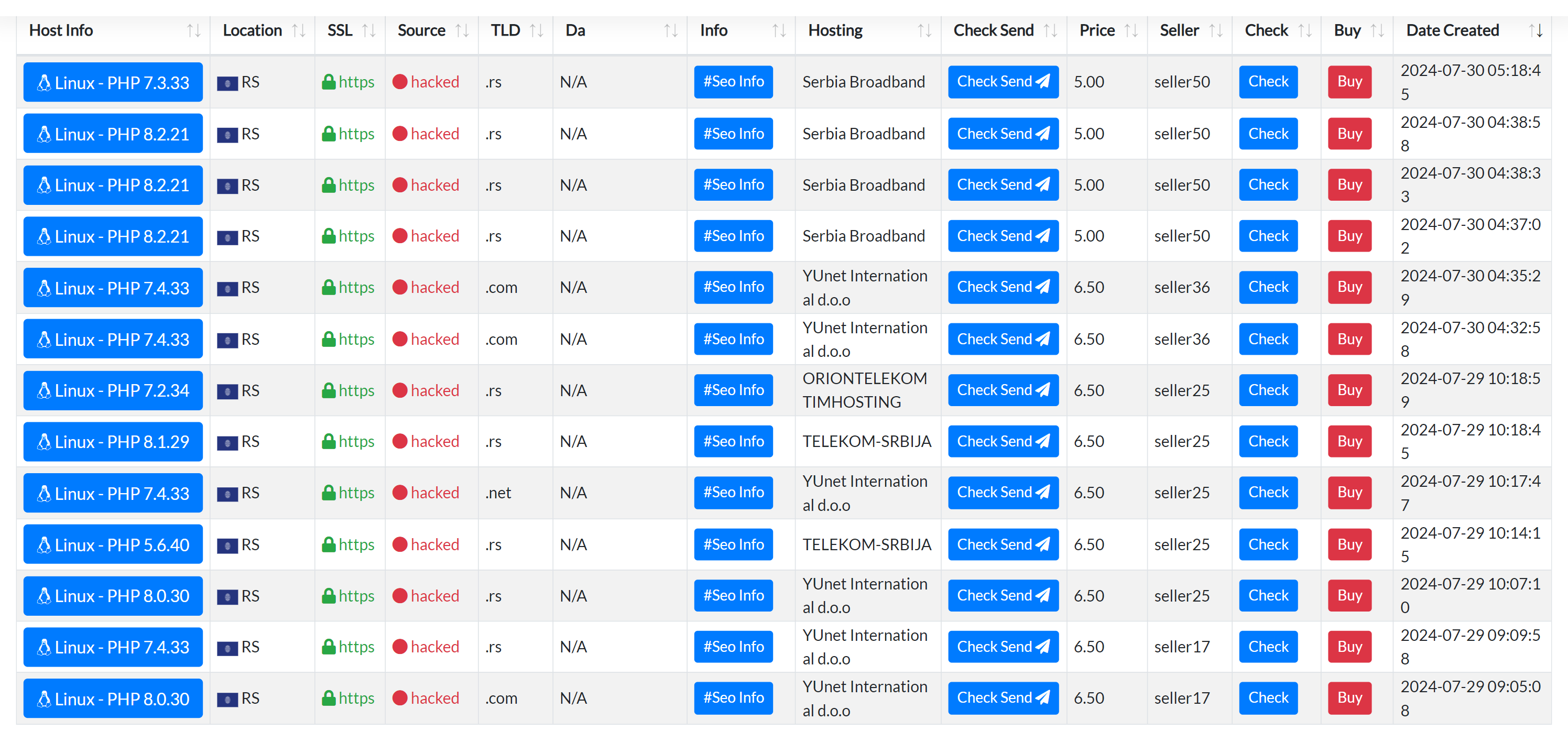
Task: Select seller17 in the row created 2024-07-29 09:05:08
Action: [1181, 697]
